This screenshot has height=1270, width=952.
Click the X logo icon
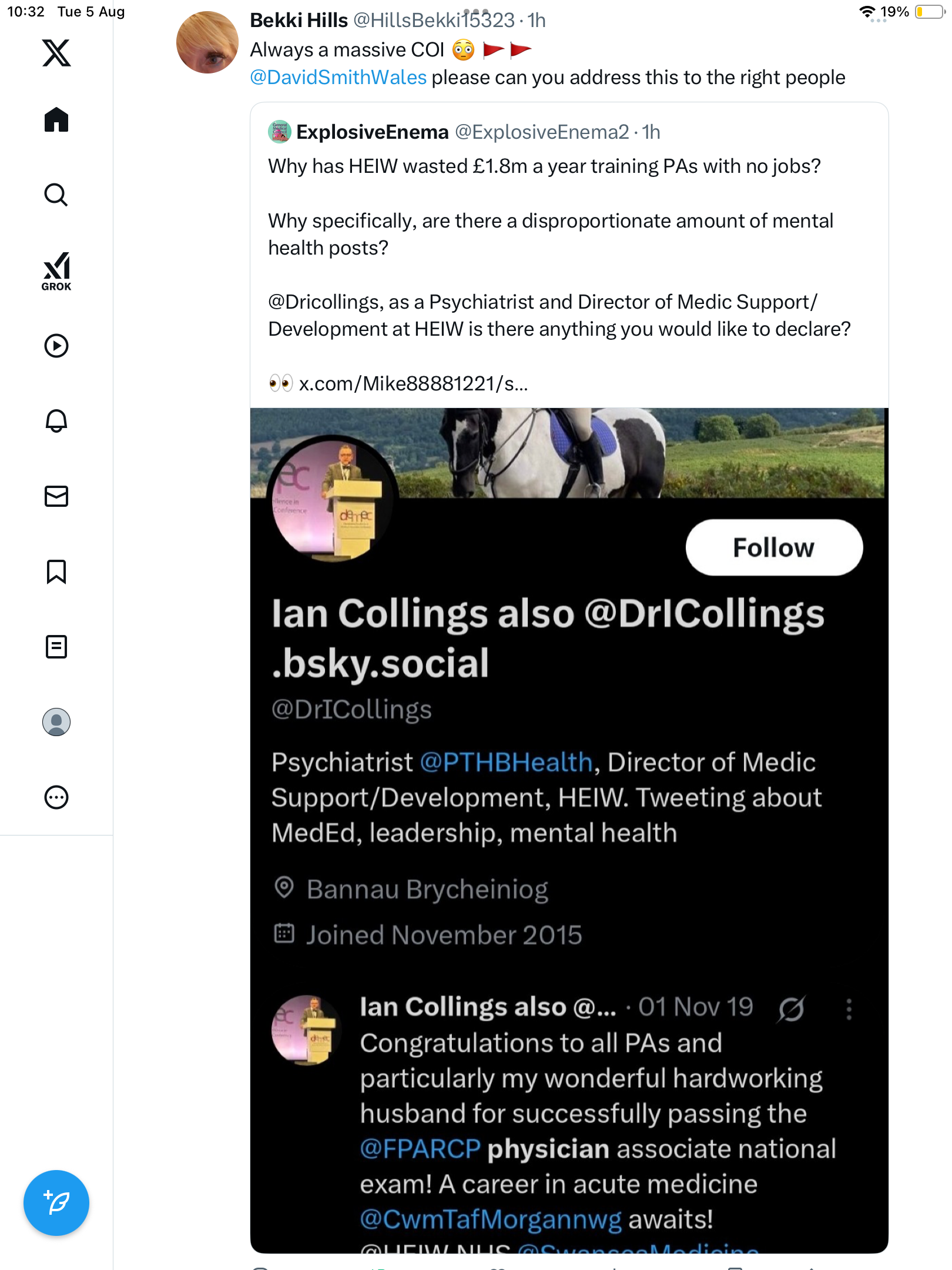56,53
